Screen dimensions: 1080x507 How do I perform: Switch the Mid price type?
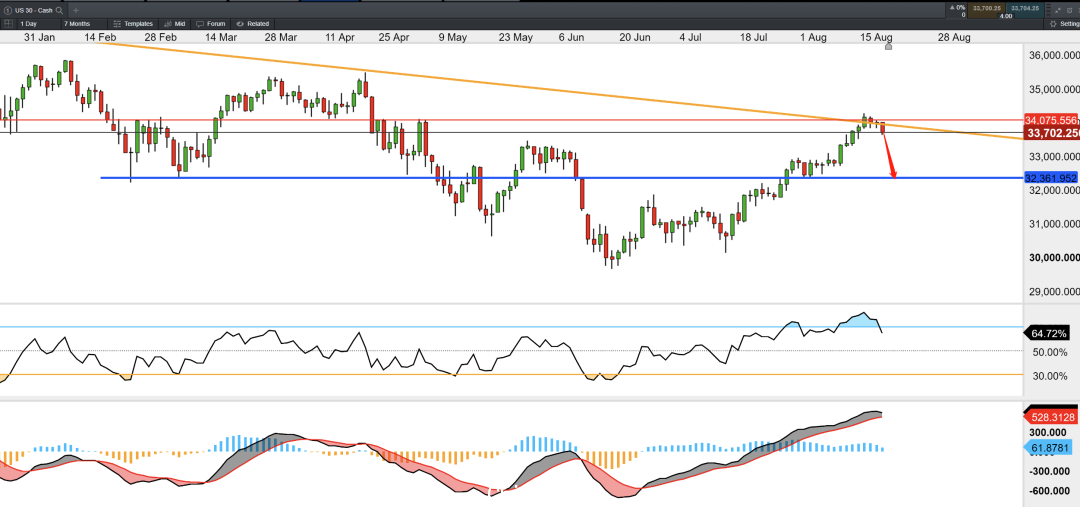pos(175,23)
